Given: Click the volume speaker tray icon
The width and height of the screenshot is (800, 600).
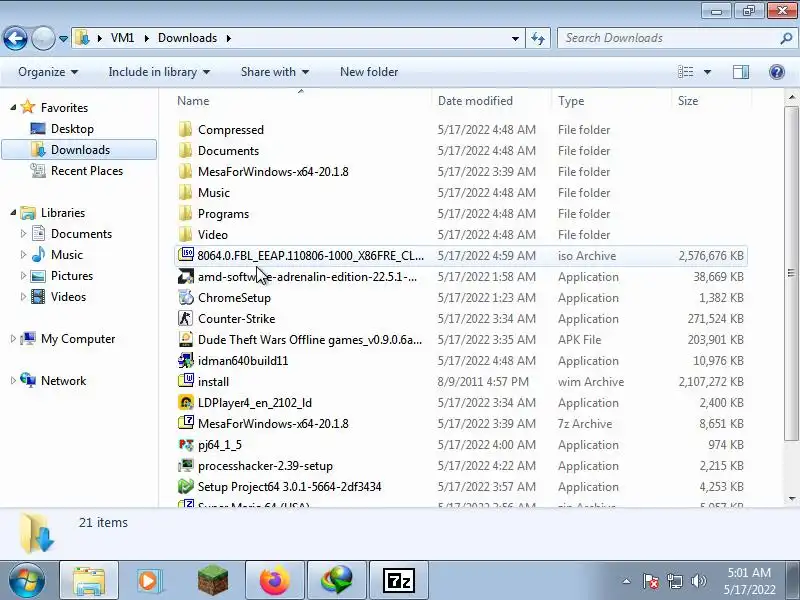Looking at the screenshot, I should pyautogui.click(x=698, y=581).
